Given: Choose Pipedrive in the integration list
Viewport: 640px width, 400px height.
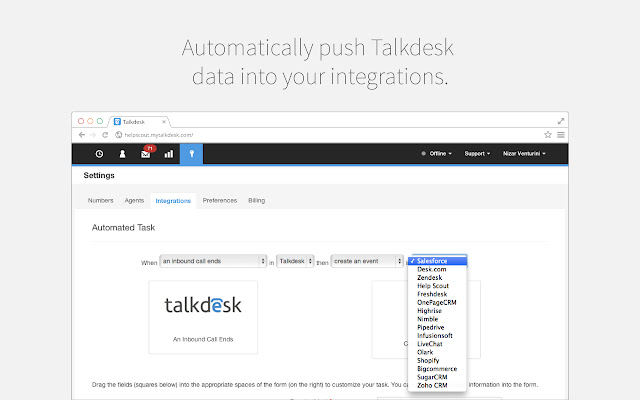Looking at the screenshot, I should [437, 327].
